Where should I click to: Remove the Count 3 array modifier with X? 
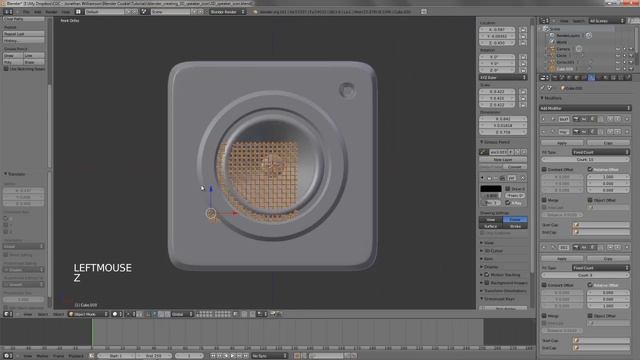(627, 247)
